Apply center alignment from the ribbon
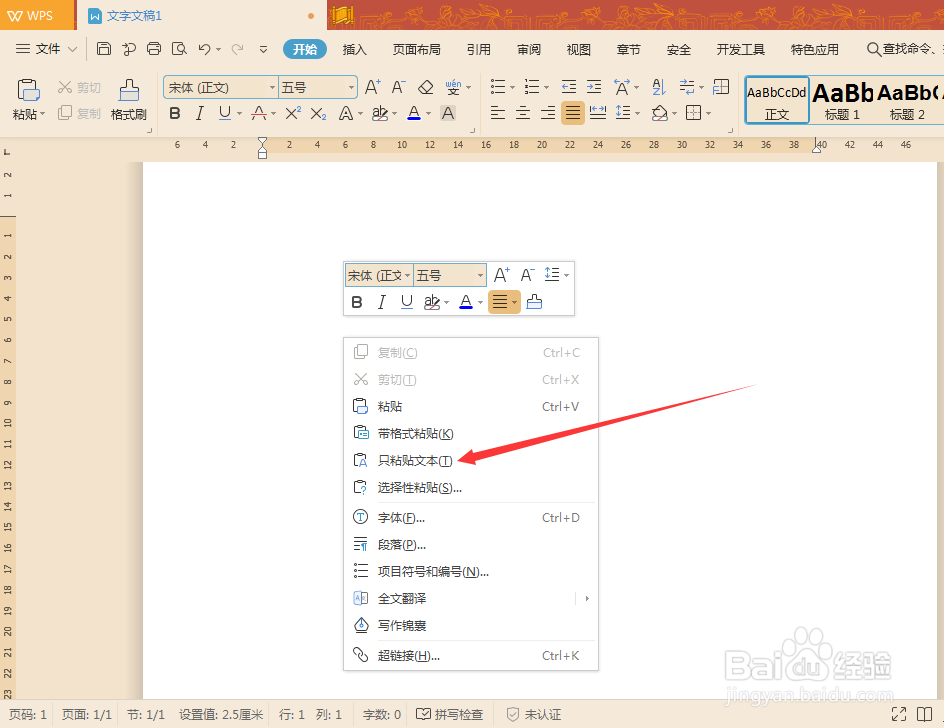944x728 pixels. point(521,112)
